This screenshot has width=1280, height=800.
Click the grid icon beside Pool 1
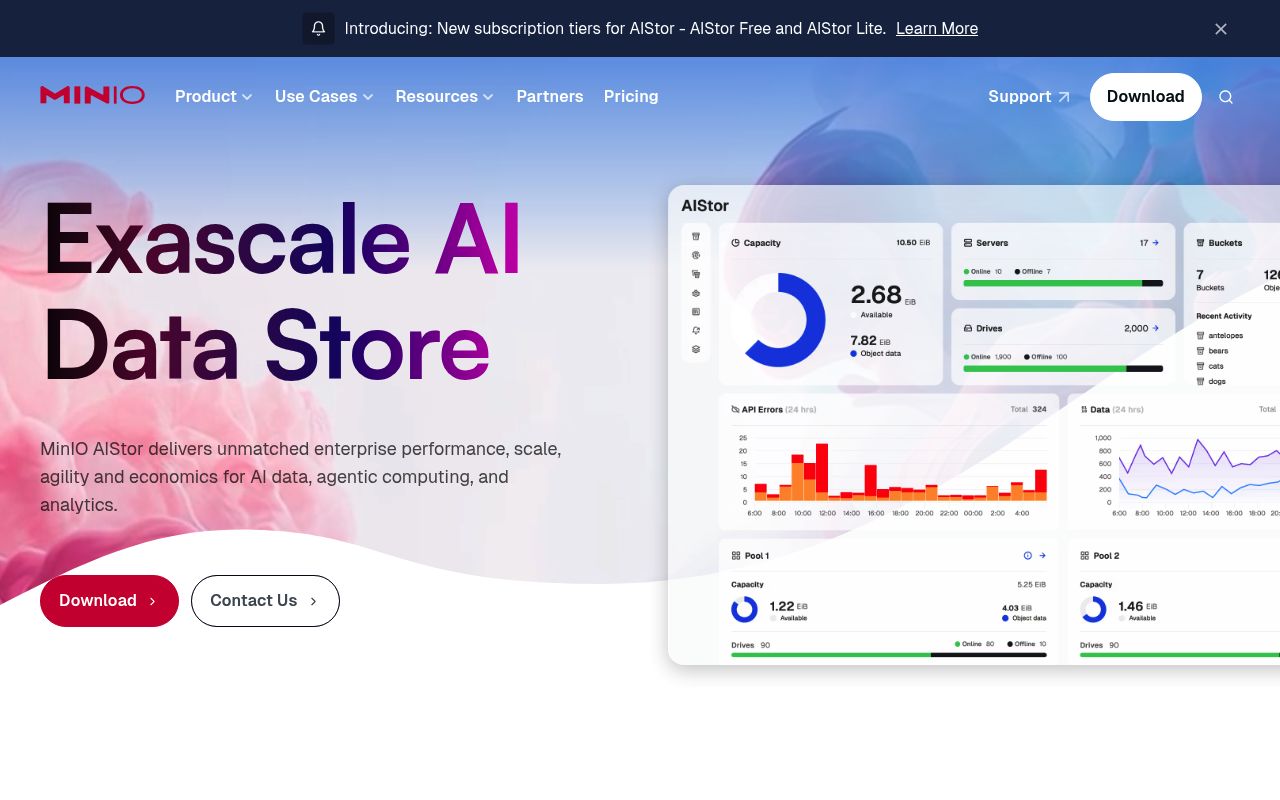[736, 555]
